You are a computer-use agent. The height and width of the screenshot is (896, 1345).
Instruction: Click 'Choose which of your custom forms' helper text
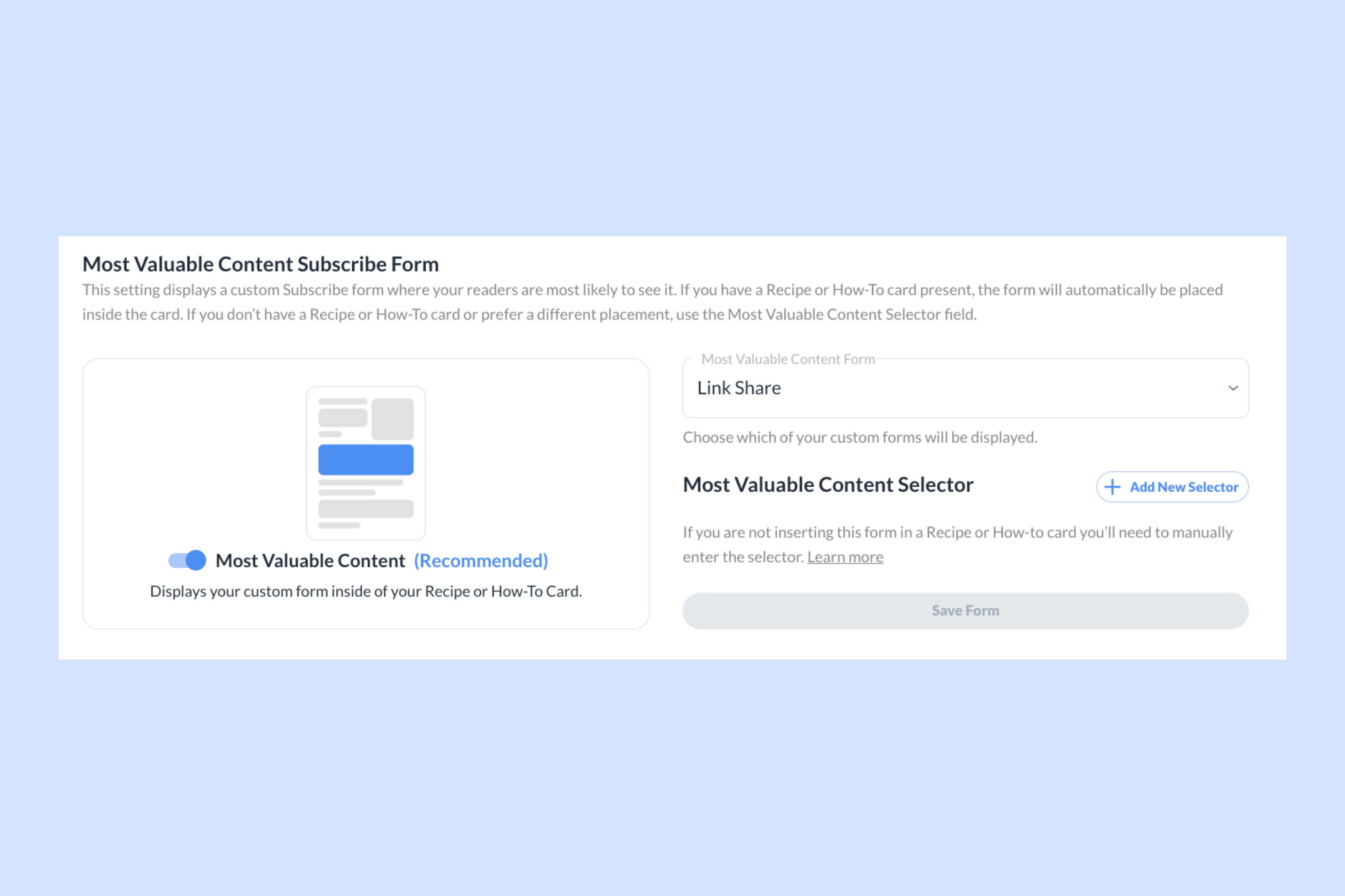[x=860, y=437]
